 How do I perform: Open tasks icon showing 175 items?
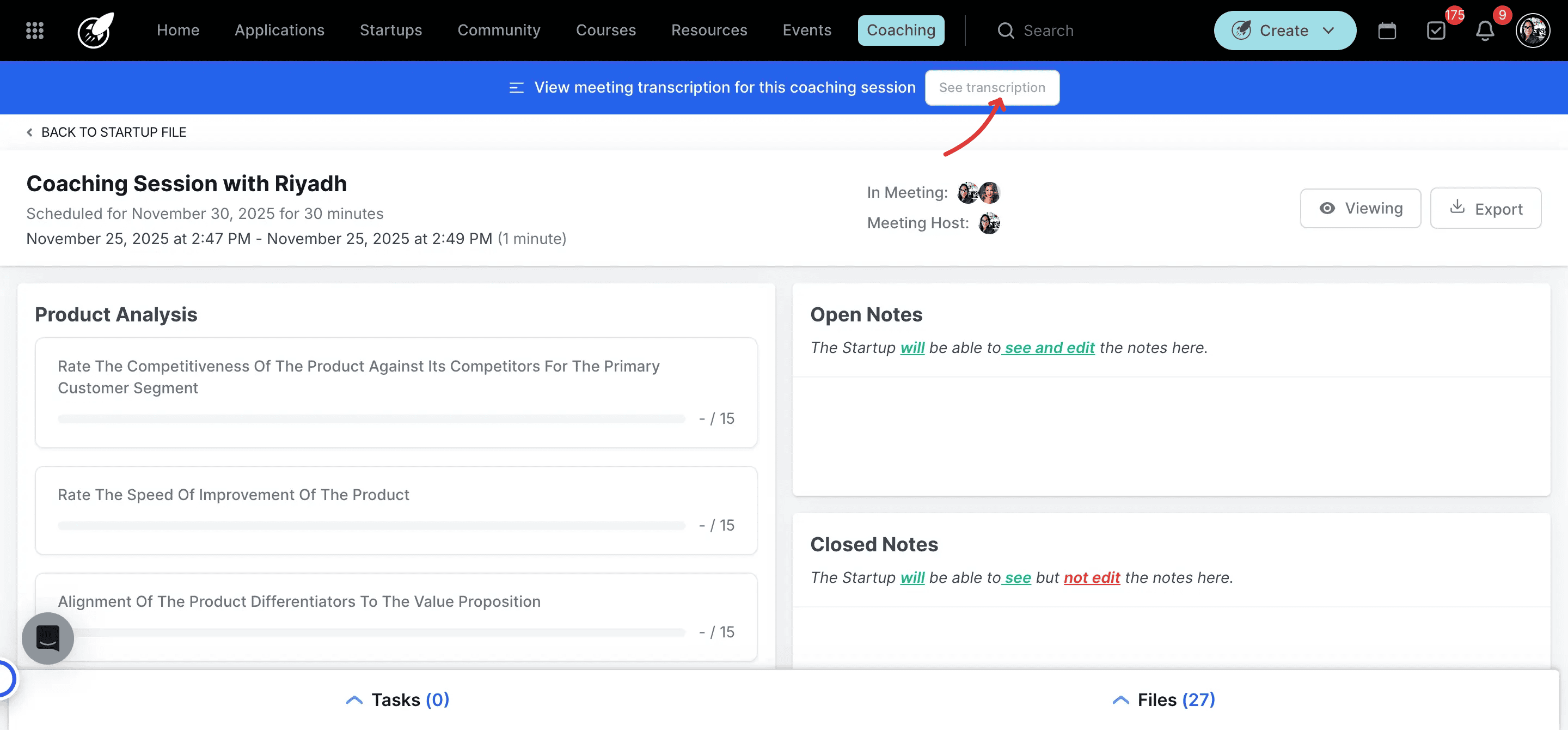click(x=1437, y=30)
